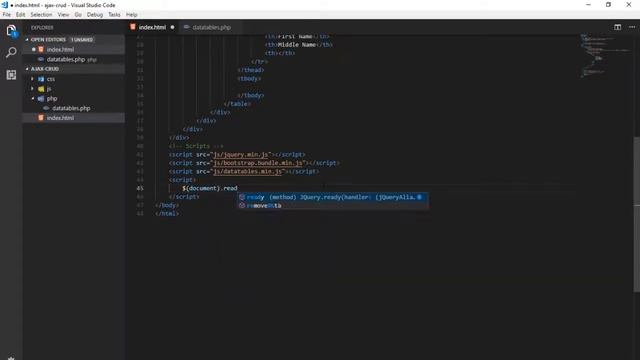Screen dimensions: 640x360
Task: Expand the js folder arrow
Action: 33,89
